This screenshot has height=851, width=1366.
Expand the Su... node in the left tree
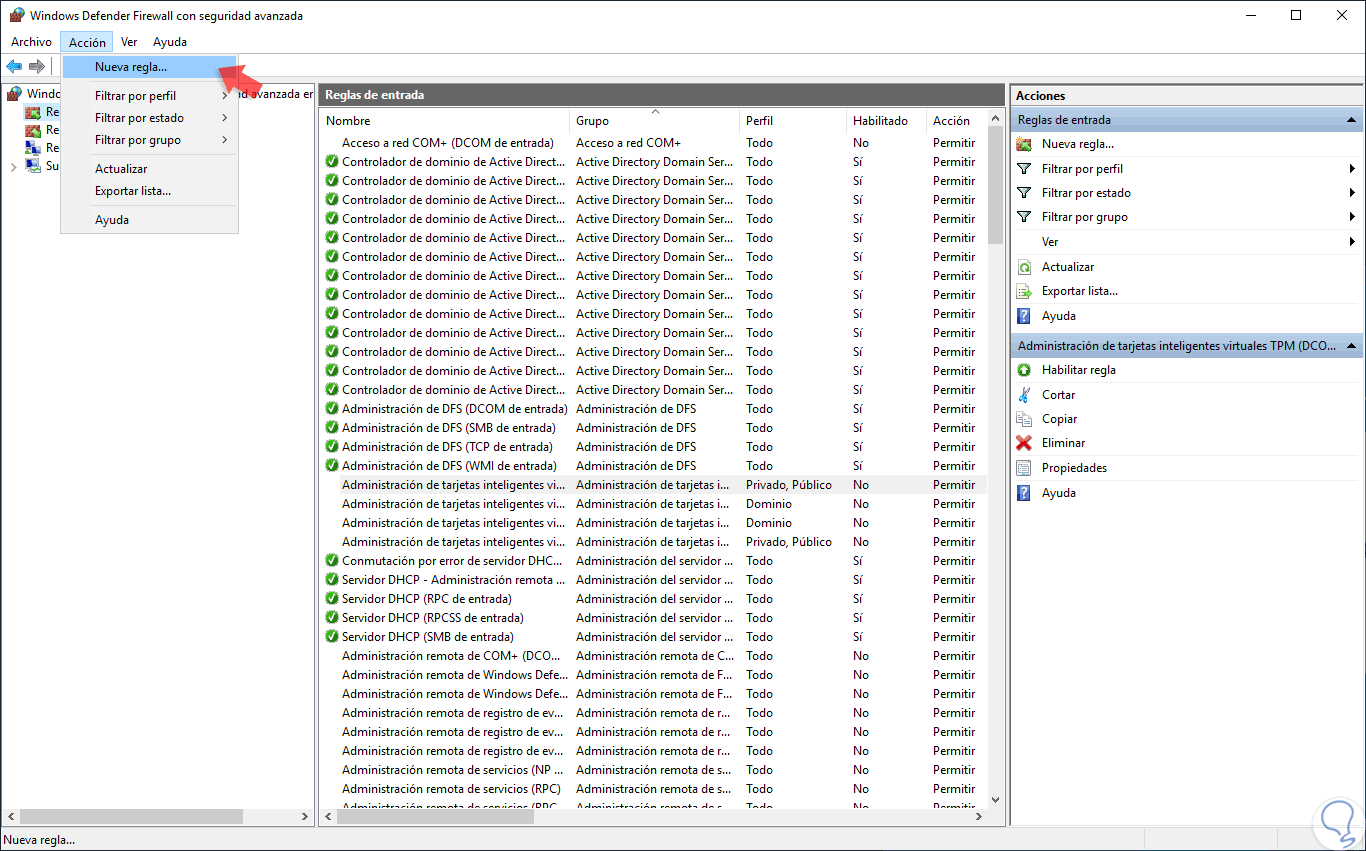click(x=13, y=166)
